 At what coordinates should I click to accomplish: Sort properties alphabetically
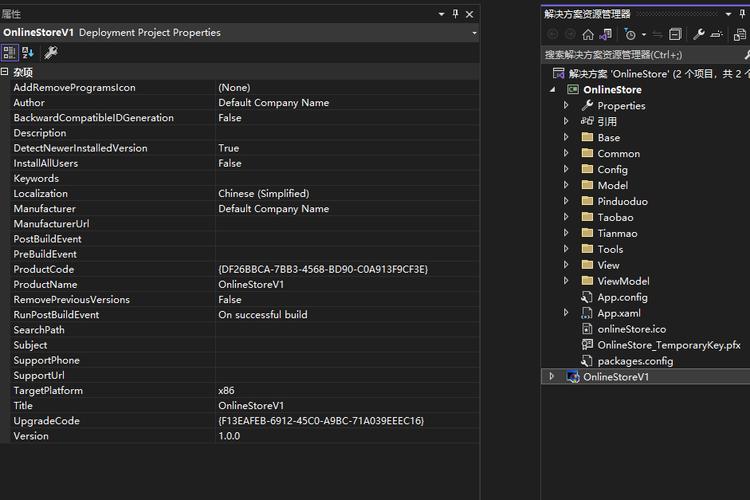coord(27,52)
